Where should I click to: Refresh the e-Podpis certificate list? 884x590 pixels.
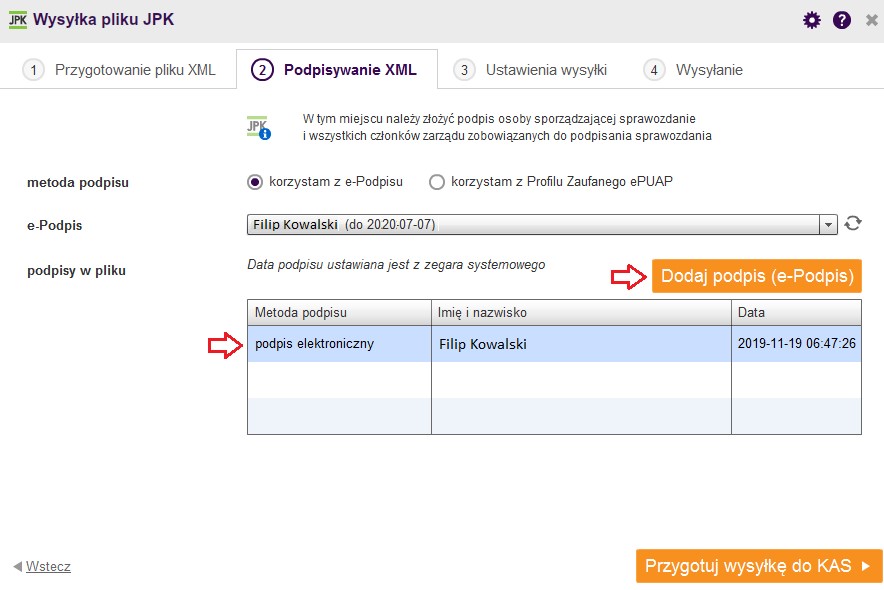852,224
